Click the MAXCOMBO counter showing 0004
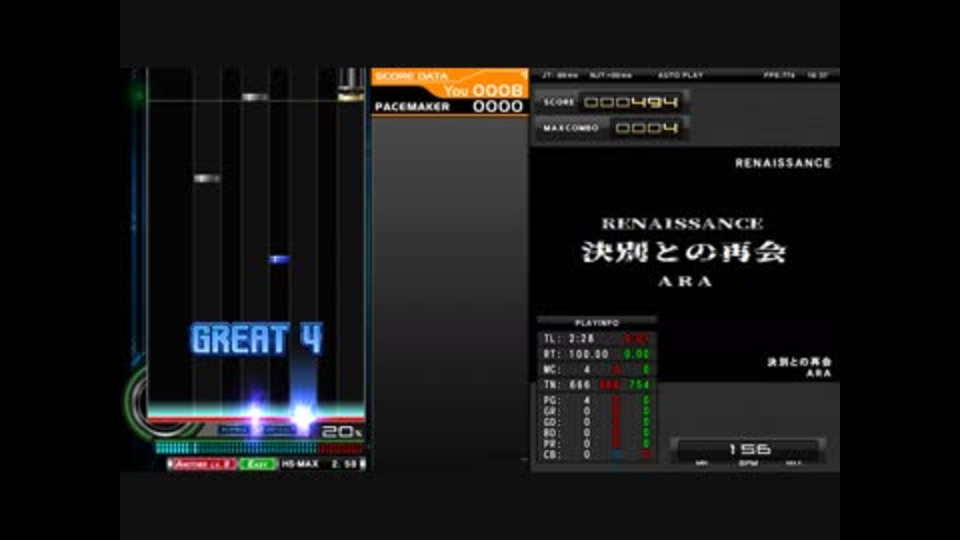The width and height of the screenshot is (960, 540). click(x=612, y=128)
